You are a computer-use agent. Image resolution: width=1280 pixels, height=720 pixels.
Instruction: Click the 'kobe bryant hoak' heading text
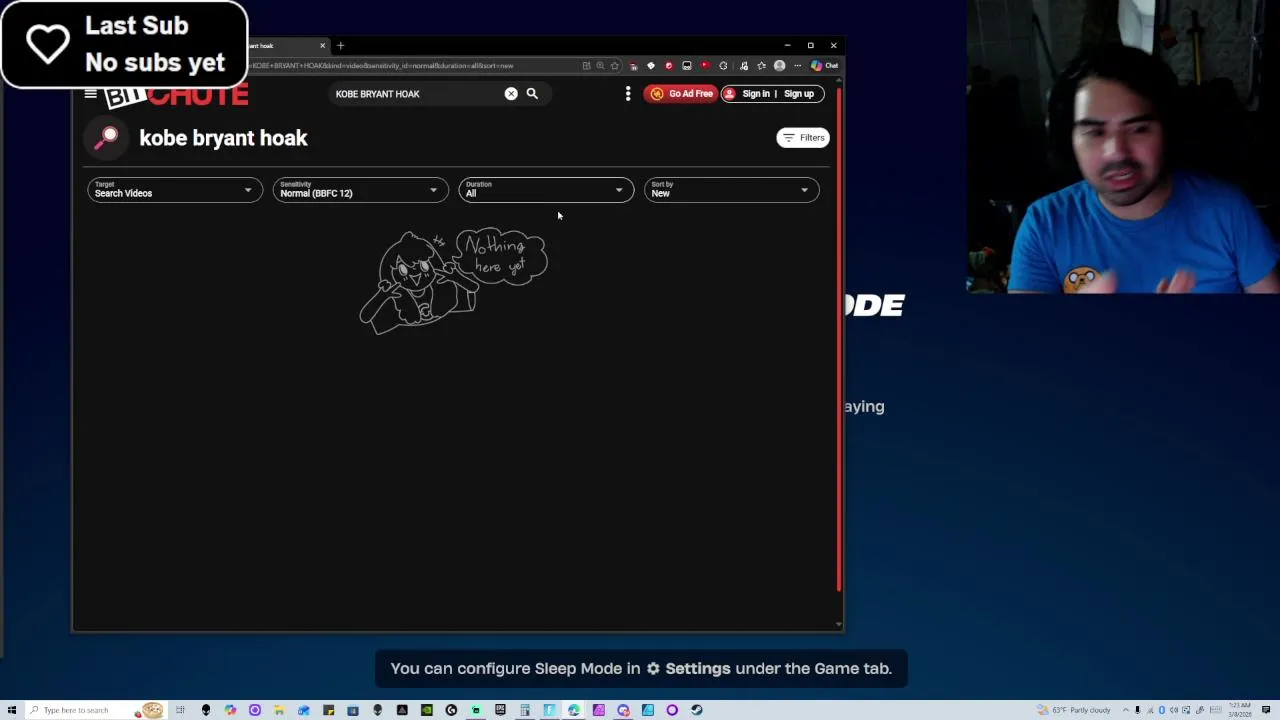[223, 138]
